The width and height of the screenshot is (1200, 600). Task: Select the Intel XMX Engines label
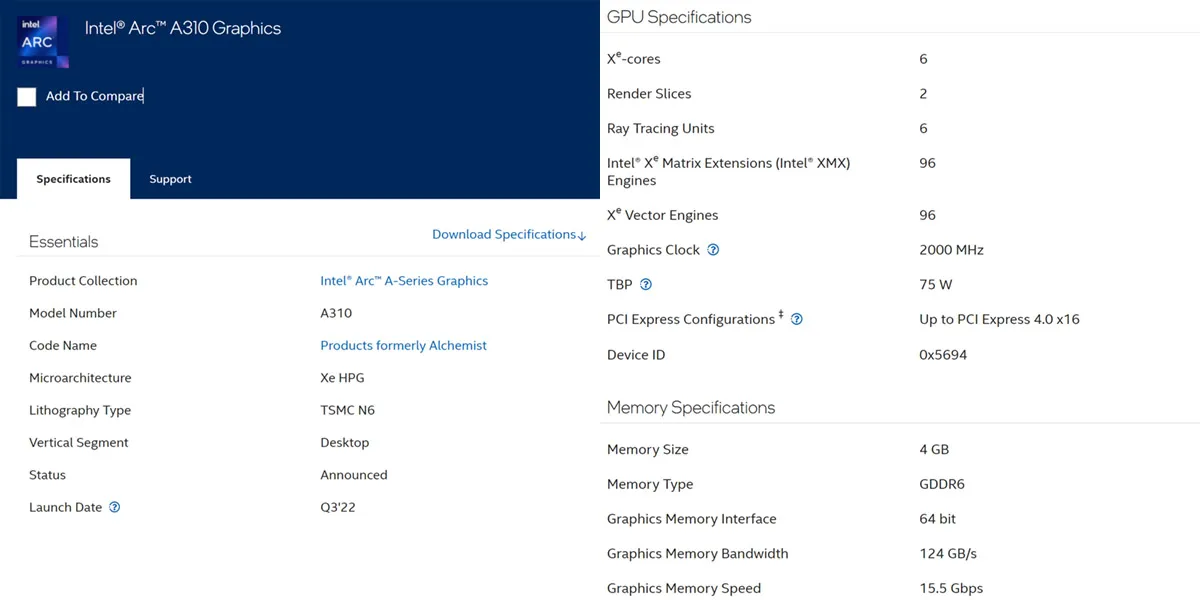(729, 171)
